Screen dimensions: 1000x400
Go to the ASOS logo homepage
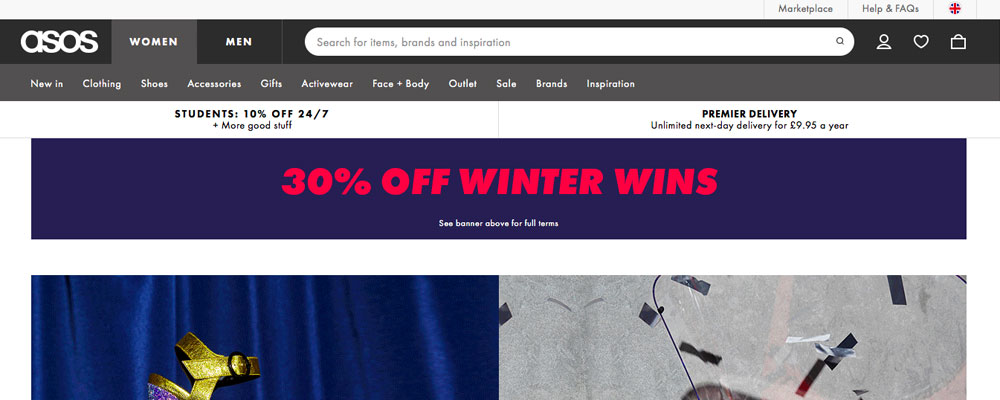click(59, 42)
